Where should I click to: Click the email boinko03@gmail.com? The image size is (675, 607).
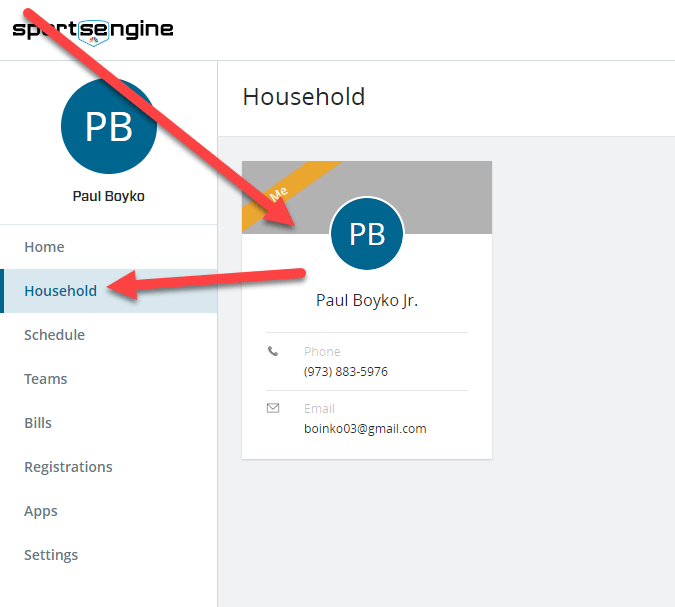(x=365, y=429)
